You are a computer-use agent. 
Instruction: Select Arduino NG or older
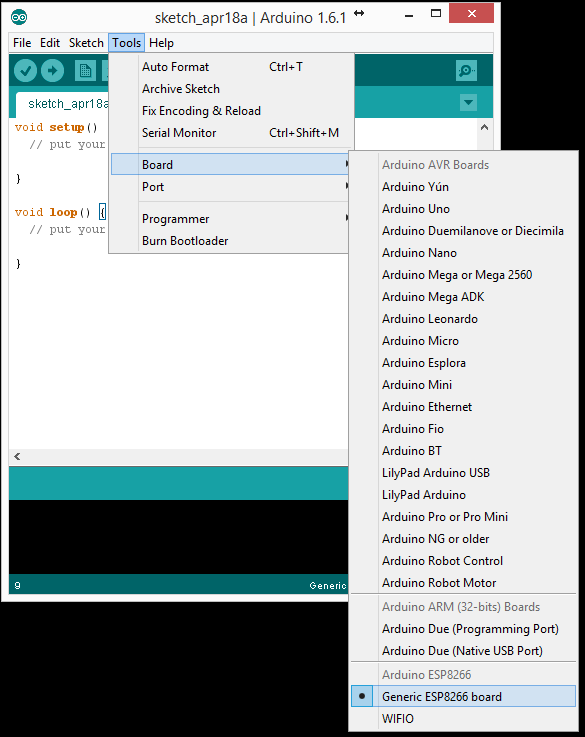click(x=463, y=539)
